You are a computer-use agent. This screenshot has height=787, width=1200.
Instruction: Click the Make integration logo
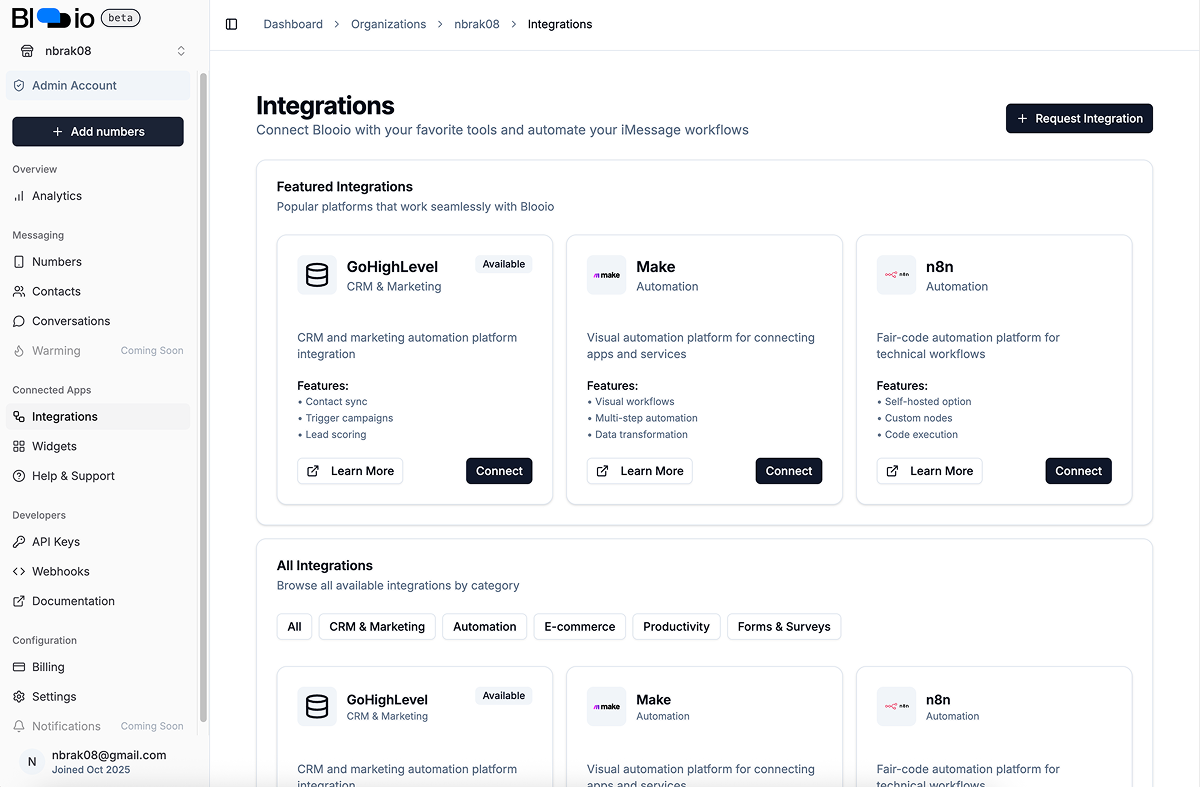[606, 275]
